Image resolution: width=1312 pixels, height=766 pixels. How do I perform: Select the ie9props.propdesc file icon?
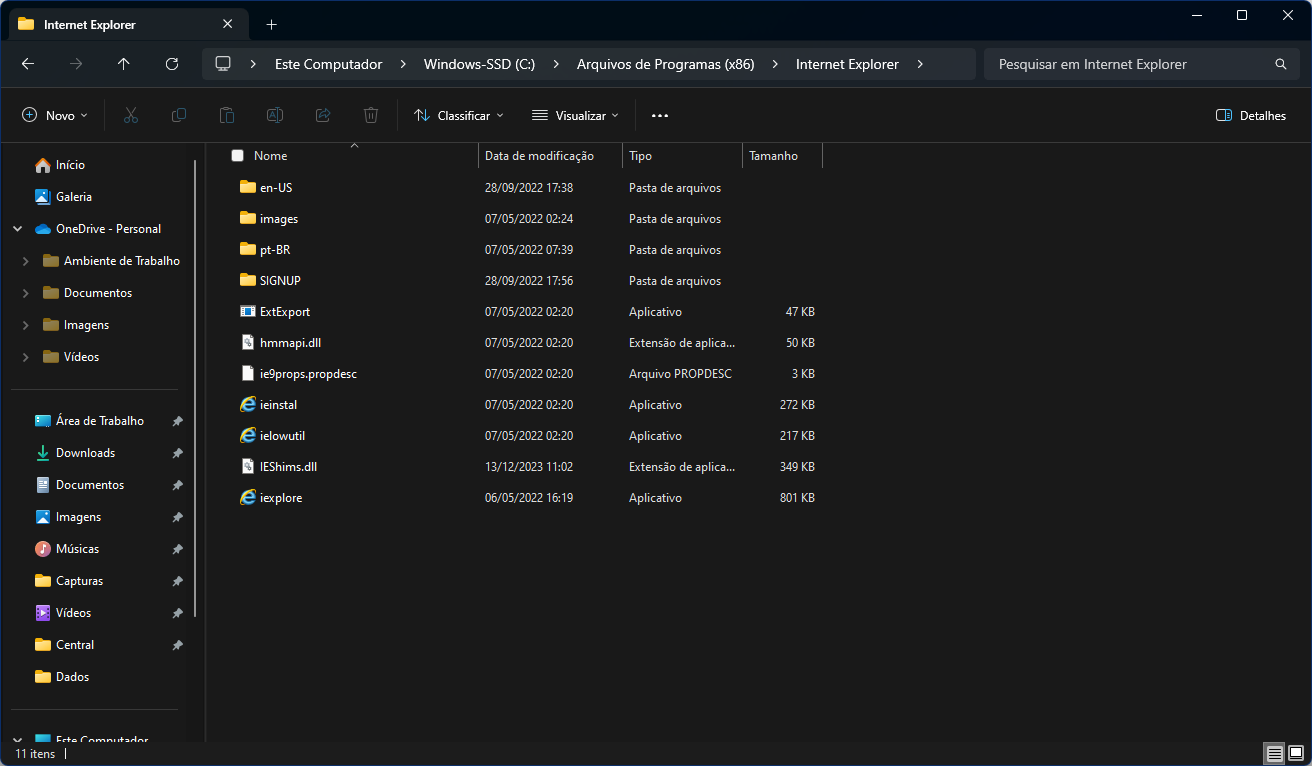[x=248, y=373]
